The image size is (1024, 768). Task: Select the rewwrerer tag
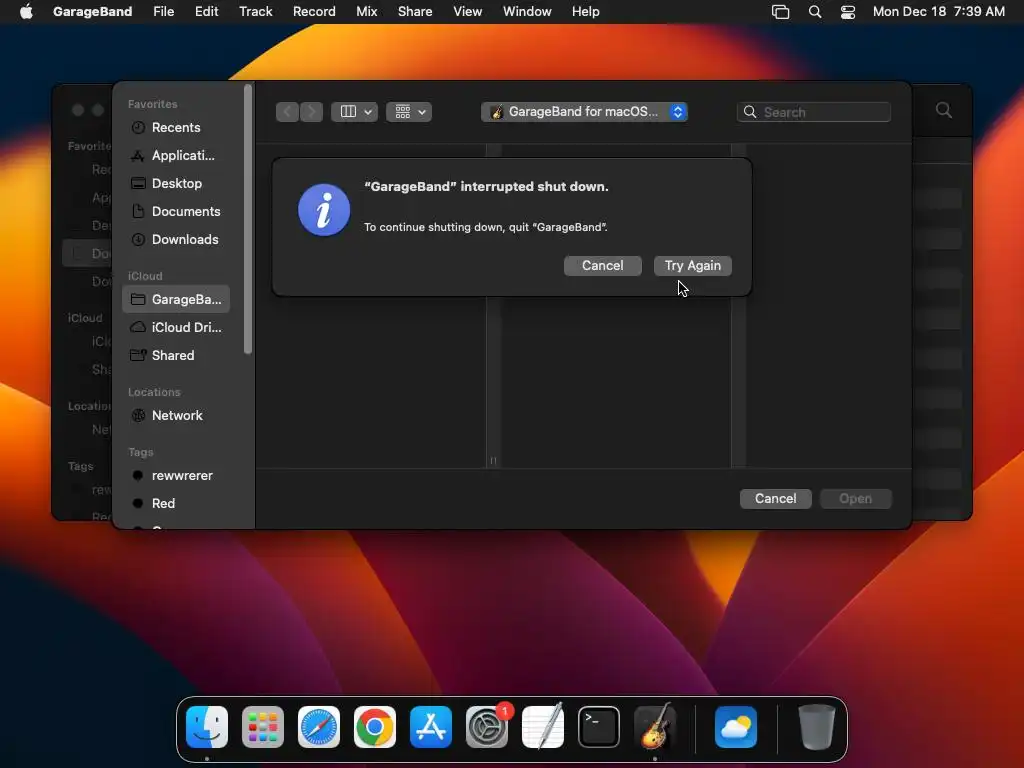176,475
